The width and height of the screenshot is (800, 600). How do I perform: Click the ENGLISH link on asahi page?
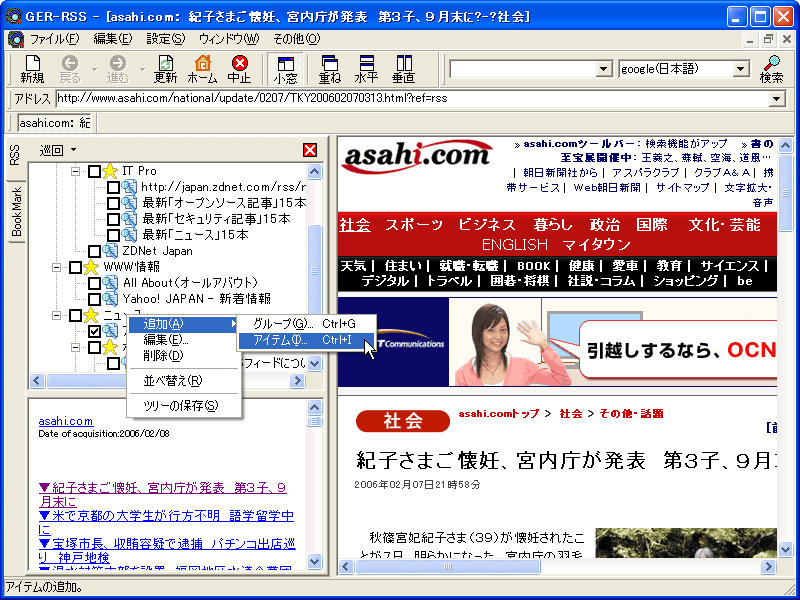514,245
